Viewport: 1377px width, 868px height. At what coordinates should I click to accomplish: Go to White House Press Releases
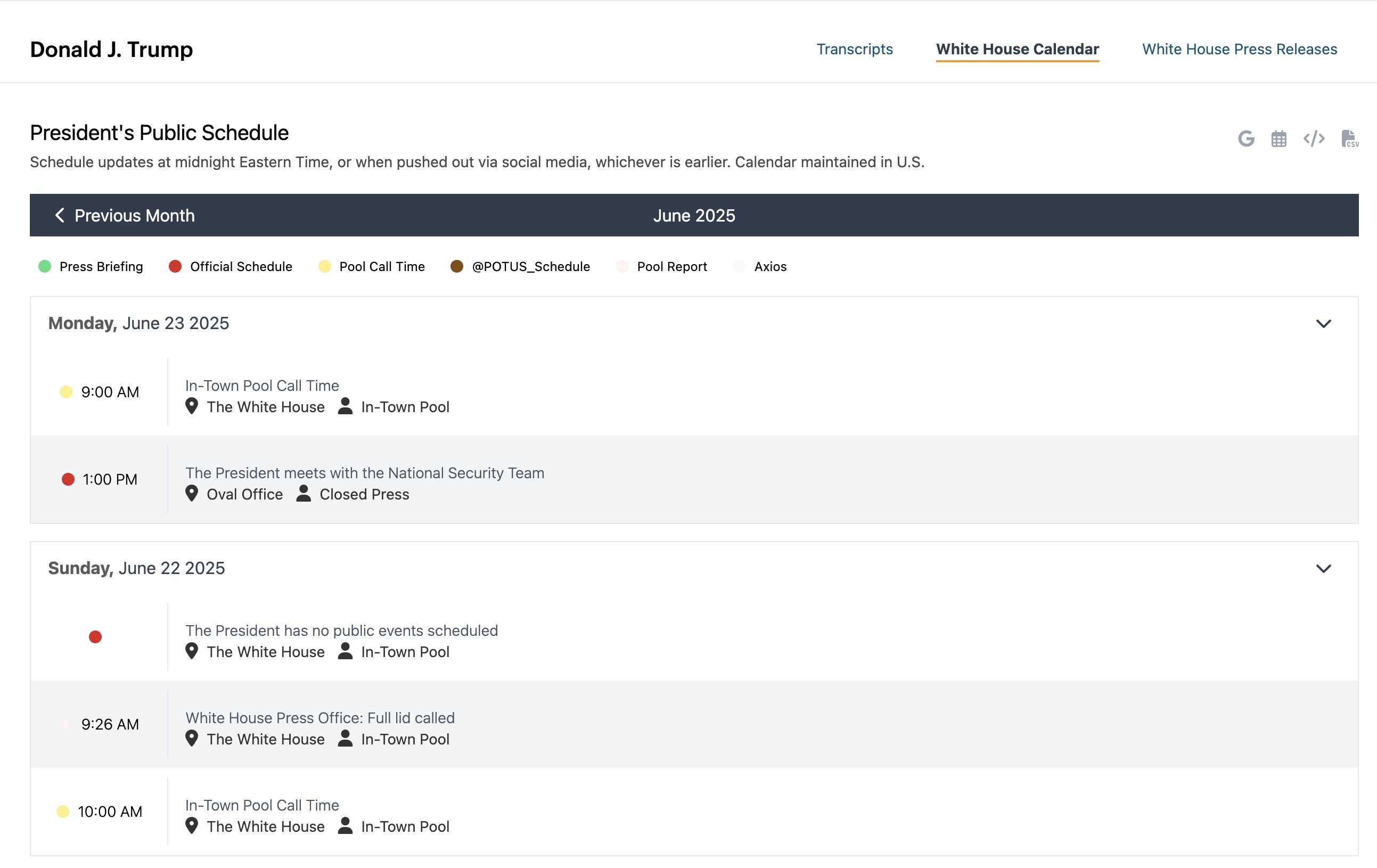pos(1239,49)
